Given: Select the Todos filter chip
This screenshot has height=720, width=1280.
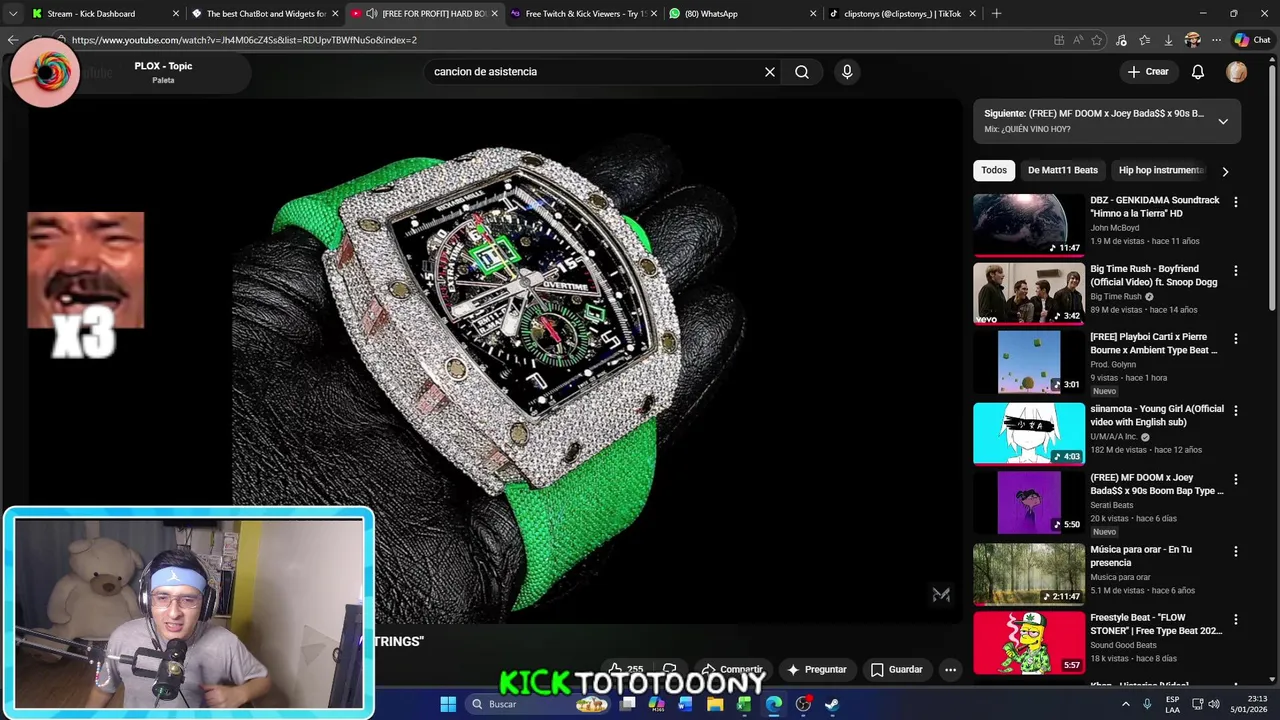Looking at the screenshot, I should tap(994, 170).
